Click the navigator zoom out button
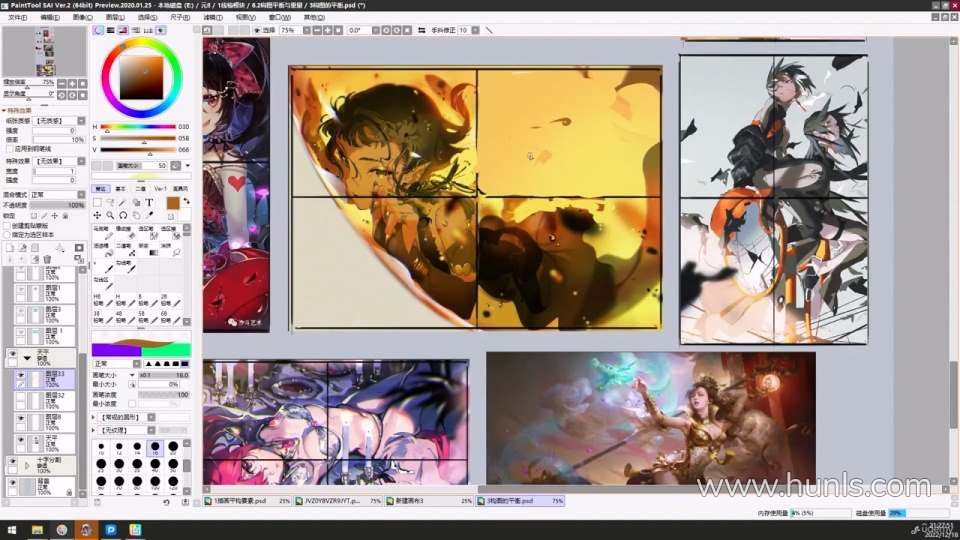 pos(61,83)
